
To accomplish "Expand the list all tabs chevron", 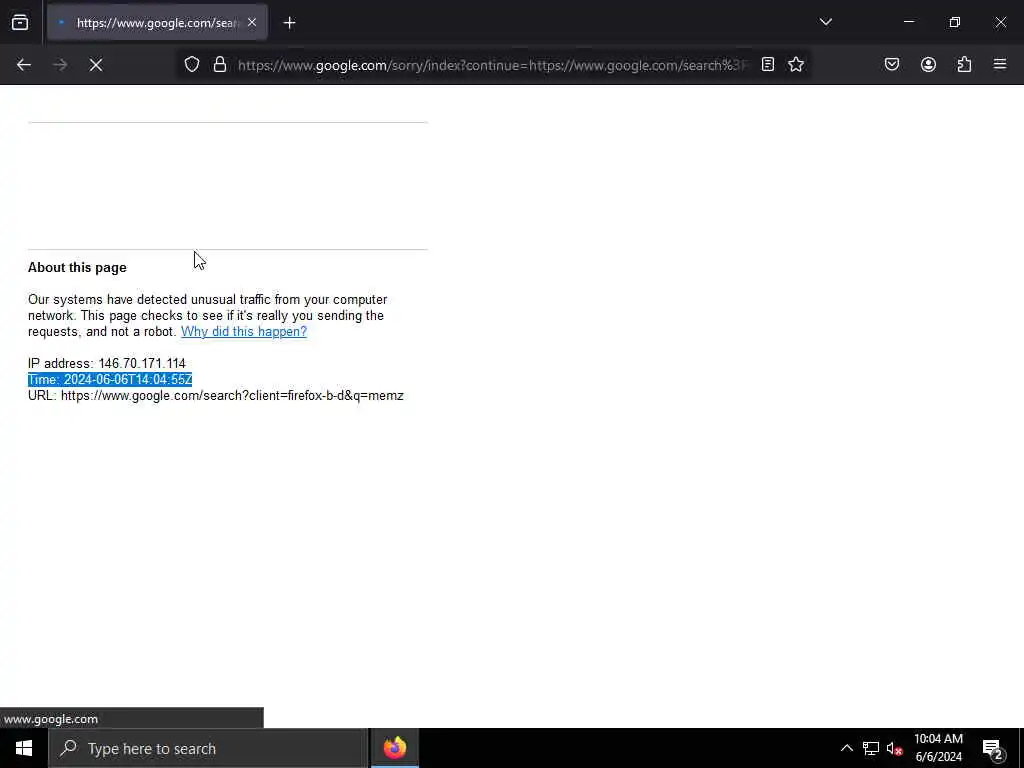I will coord(825,22).
